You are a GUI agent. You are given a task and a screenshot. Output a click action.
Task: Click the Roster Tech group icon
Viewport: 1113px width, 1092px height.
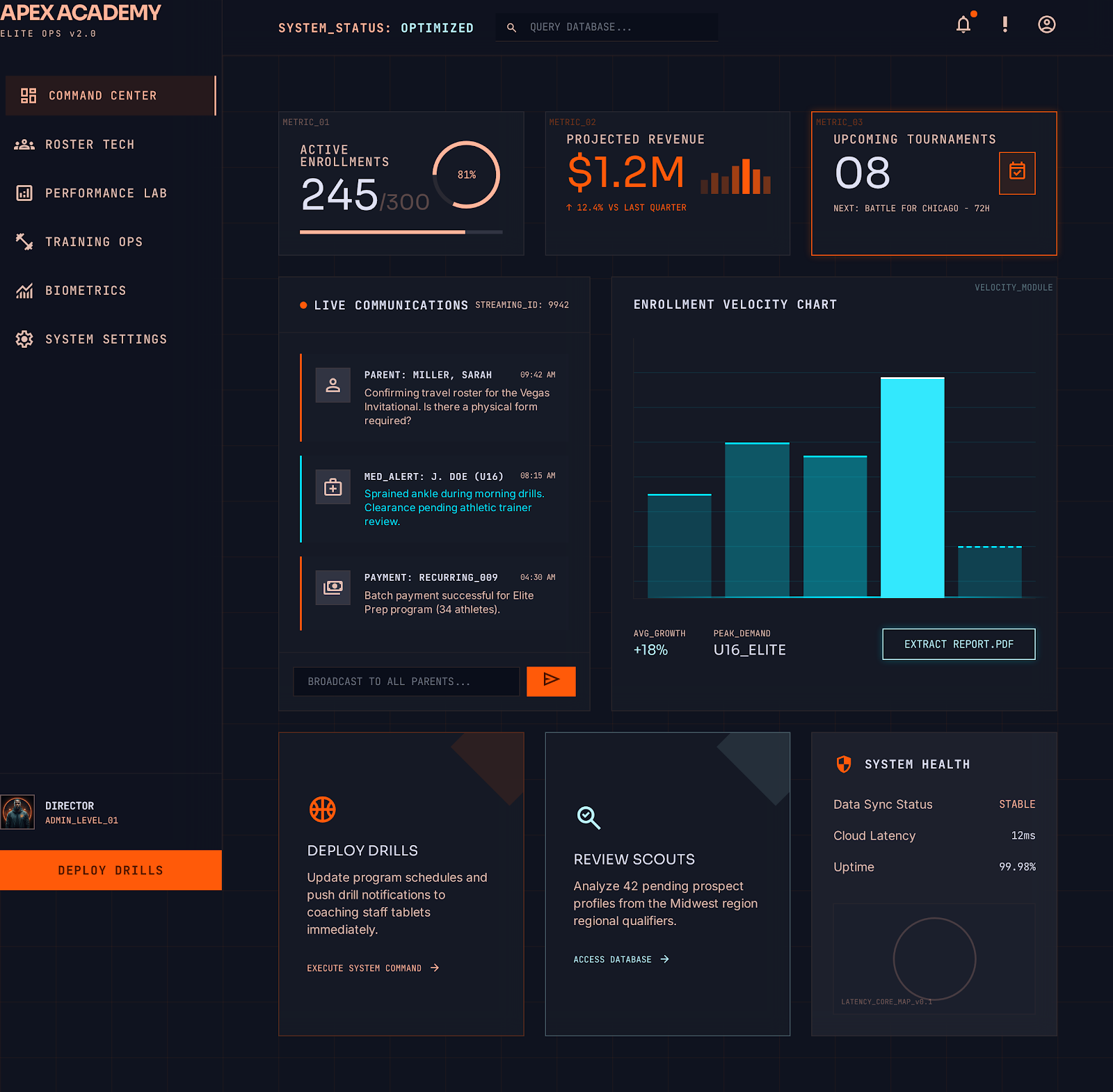pyautogui.click(x=24, y=145)
